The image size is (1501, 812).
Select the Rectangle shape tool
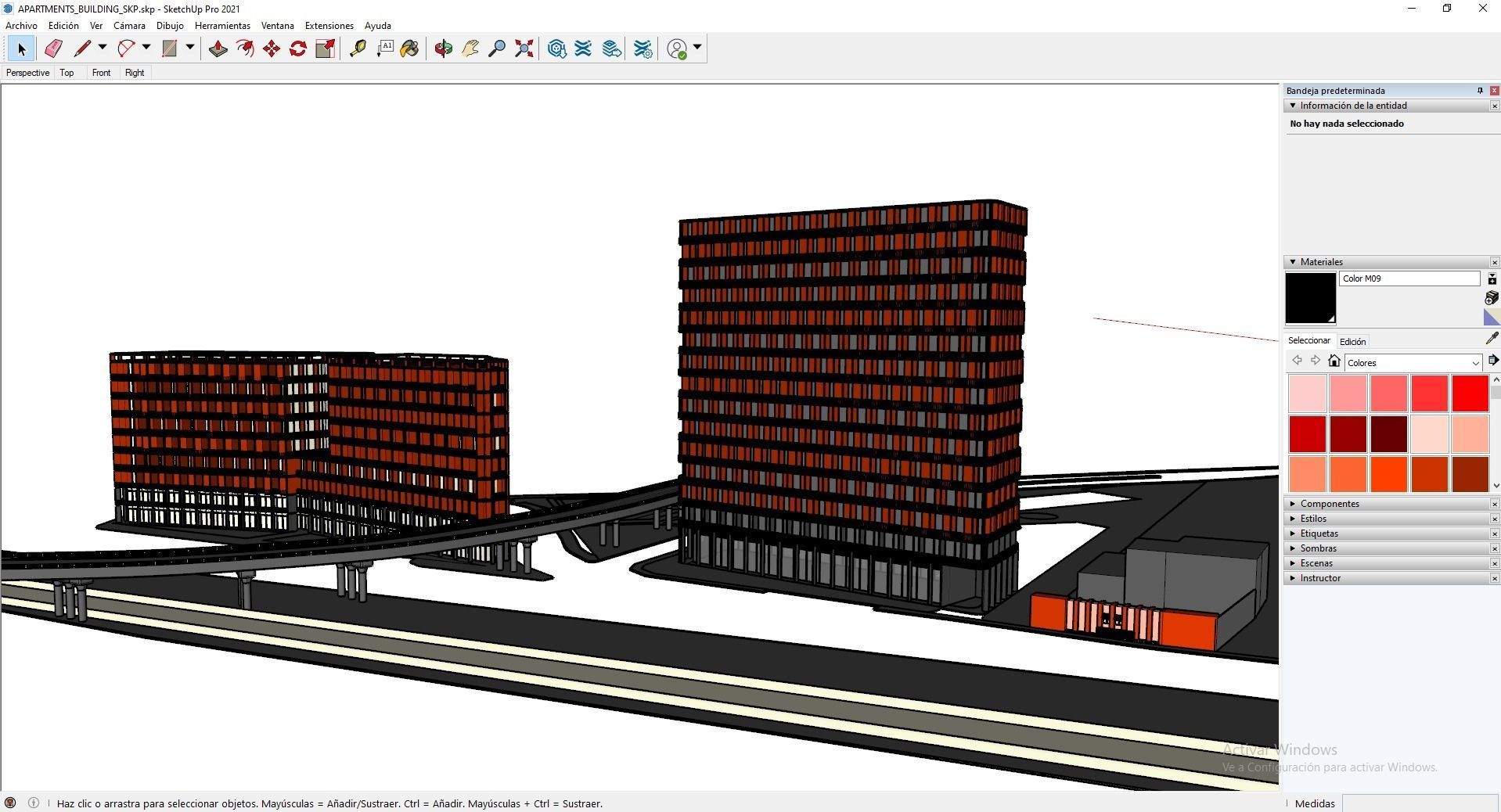click(169, 49)
